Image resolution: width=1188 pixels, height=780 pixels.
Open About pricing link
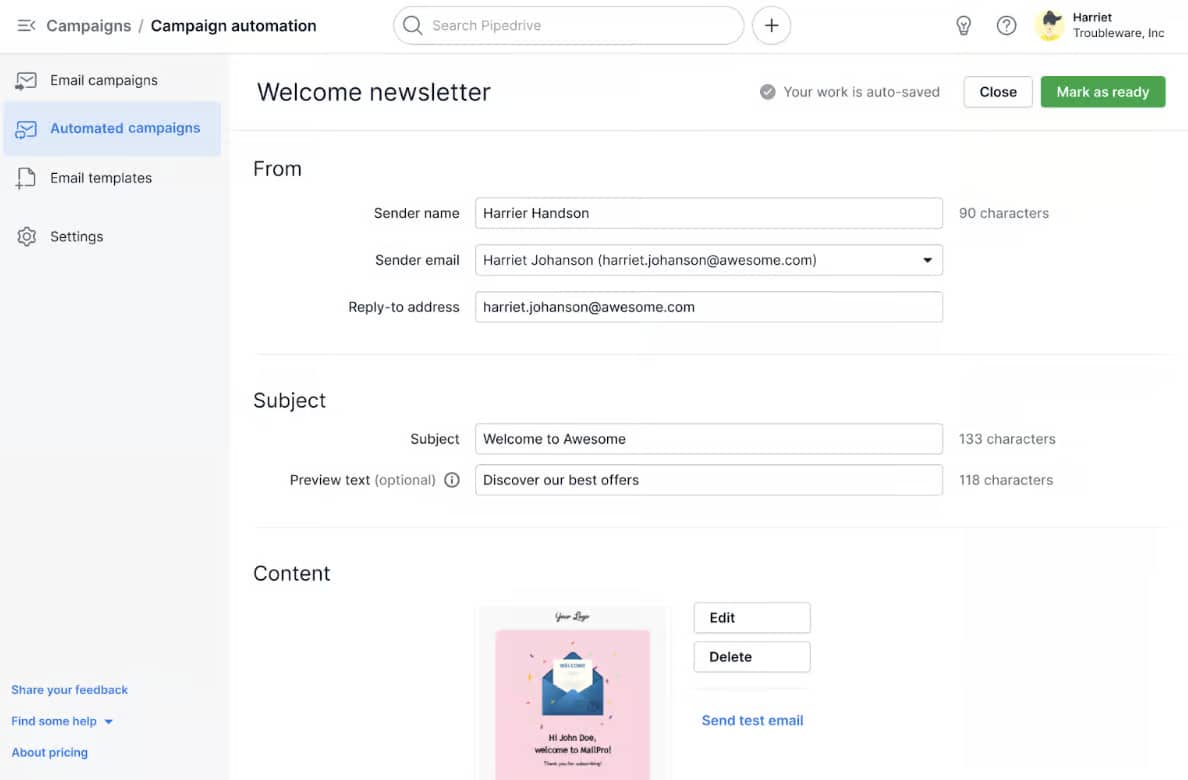[49, 753]
